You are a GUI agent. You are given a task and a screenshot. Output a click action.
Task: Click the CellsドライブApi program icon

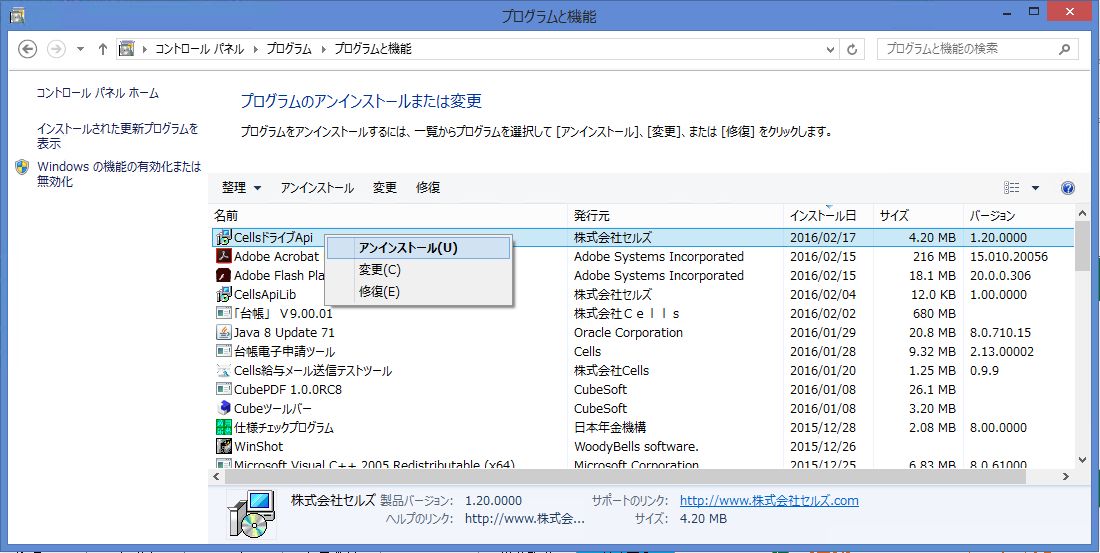click(x=224, y=238)
